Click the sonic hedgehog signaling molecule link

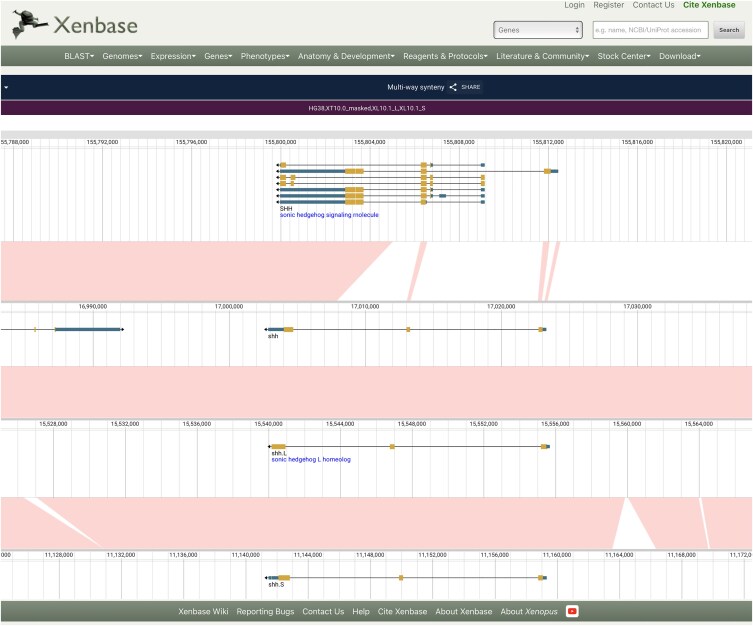[329, 215]
